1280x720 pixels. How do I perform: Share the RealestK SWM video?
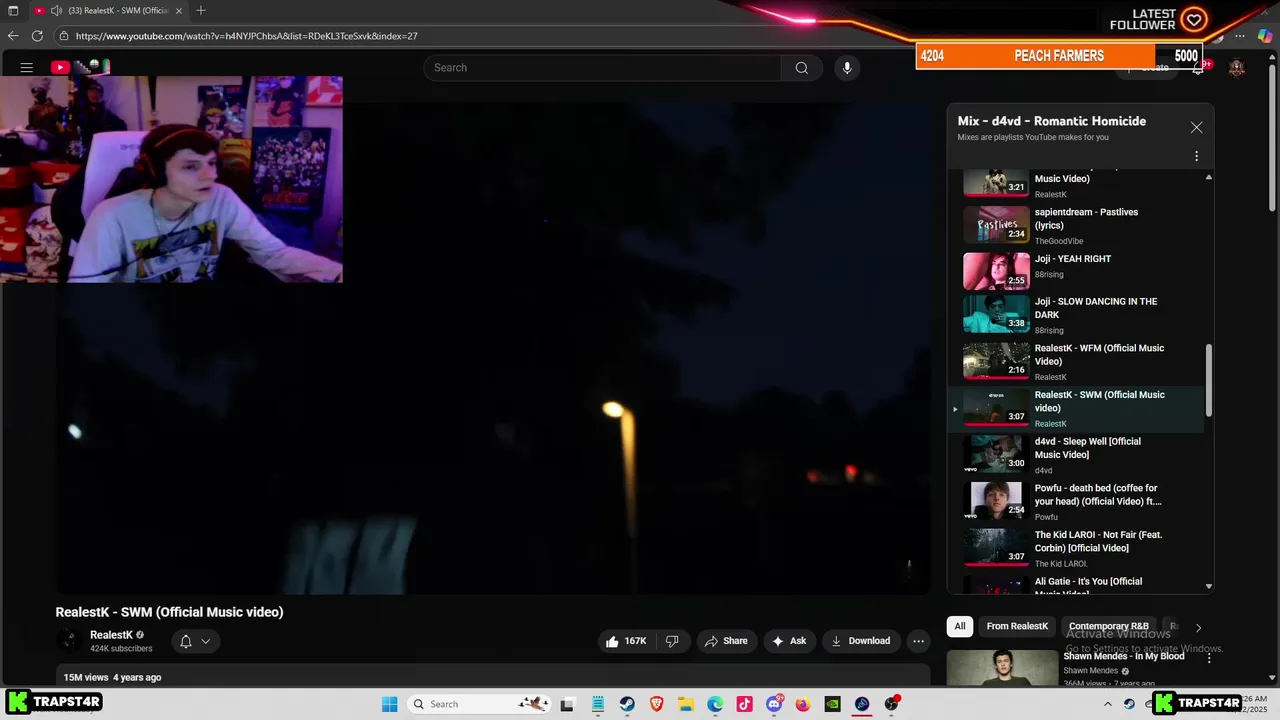click(726, 641)
